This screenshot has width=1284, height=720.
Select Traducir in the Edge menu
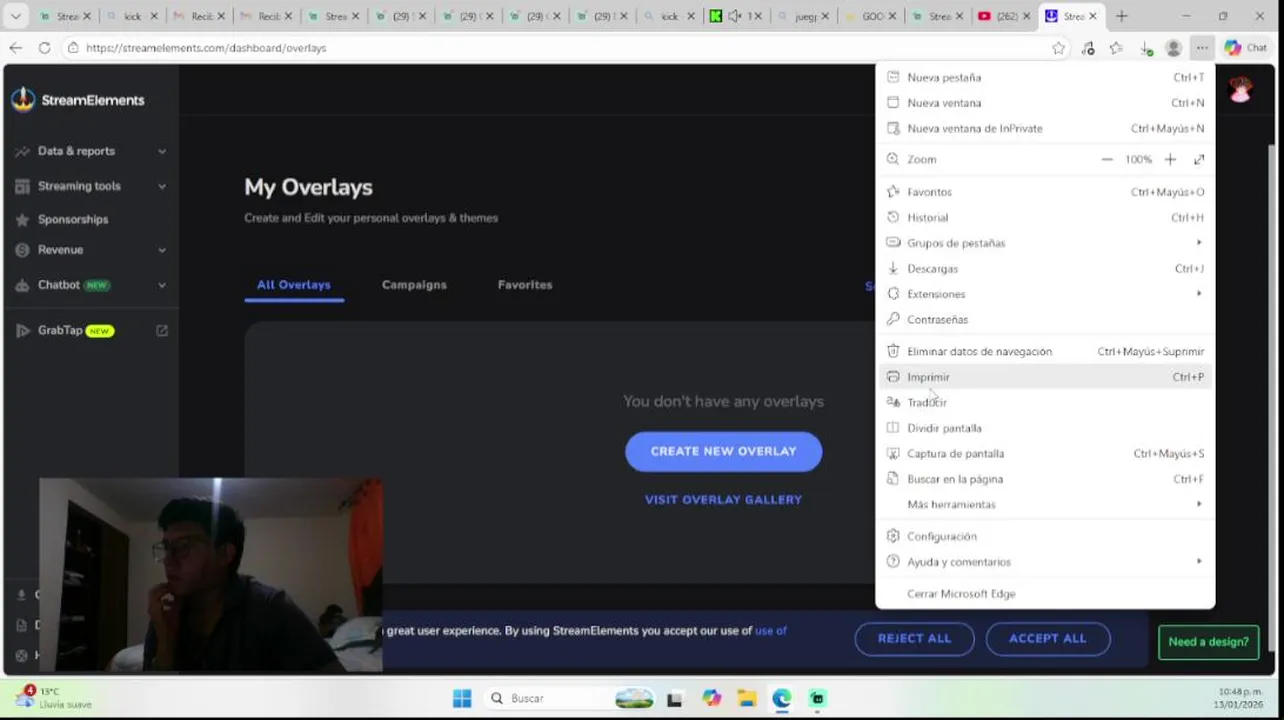(x=1045, y=402)
